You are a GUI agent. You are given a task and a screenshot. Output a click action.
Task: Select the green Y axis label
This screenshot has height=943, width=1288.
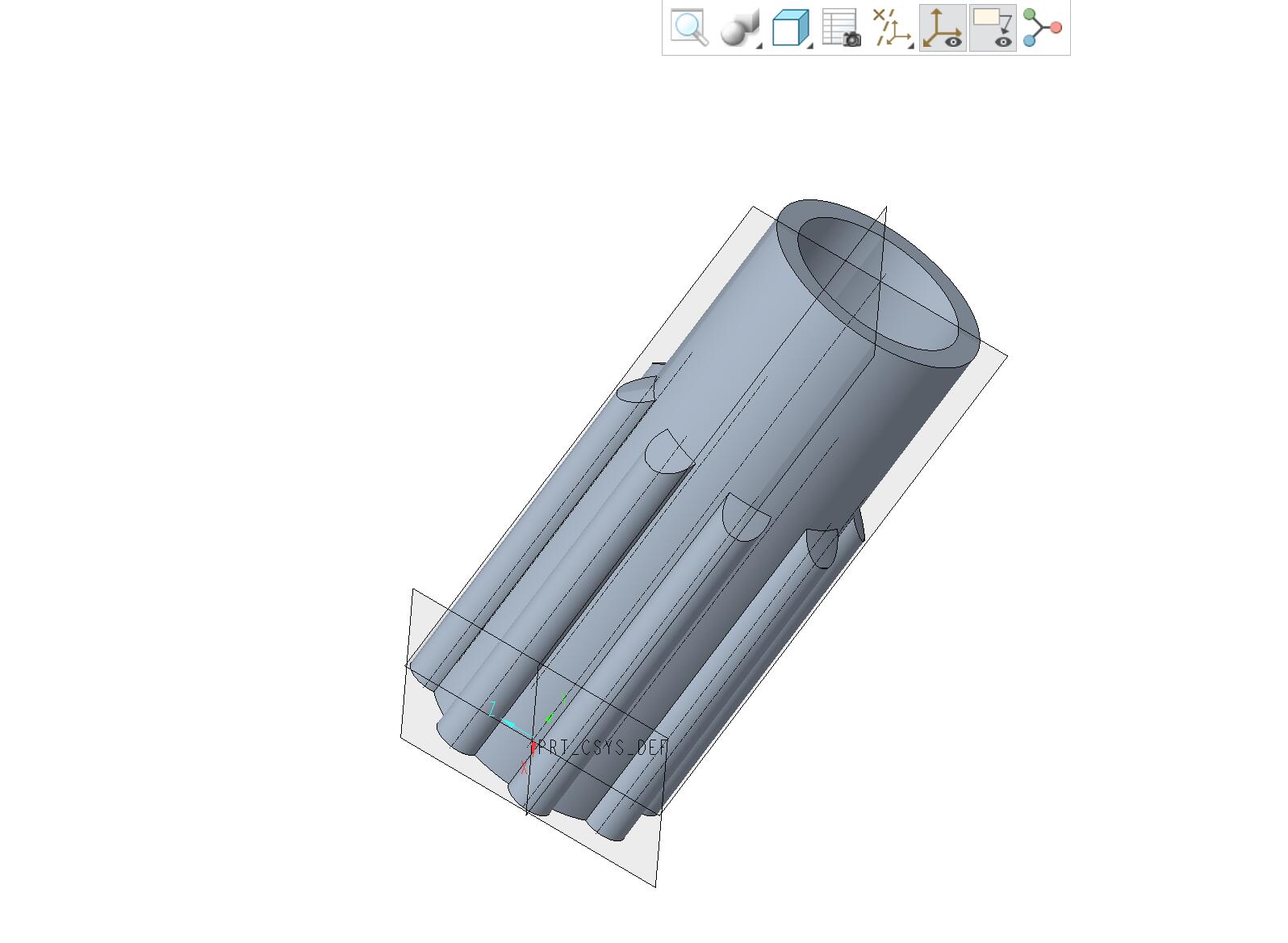coord(562,699)
